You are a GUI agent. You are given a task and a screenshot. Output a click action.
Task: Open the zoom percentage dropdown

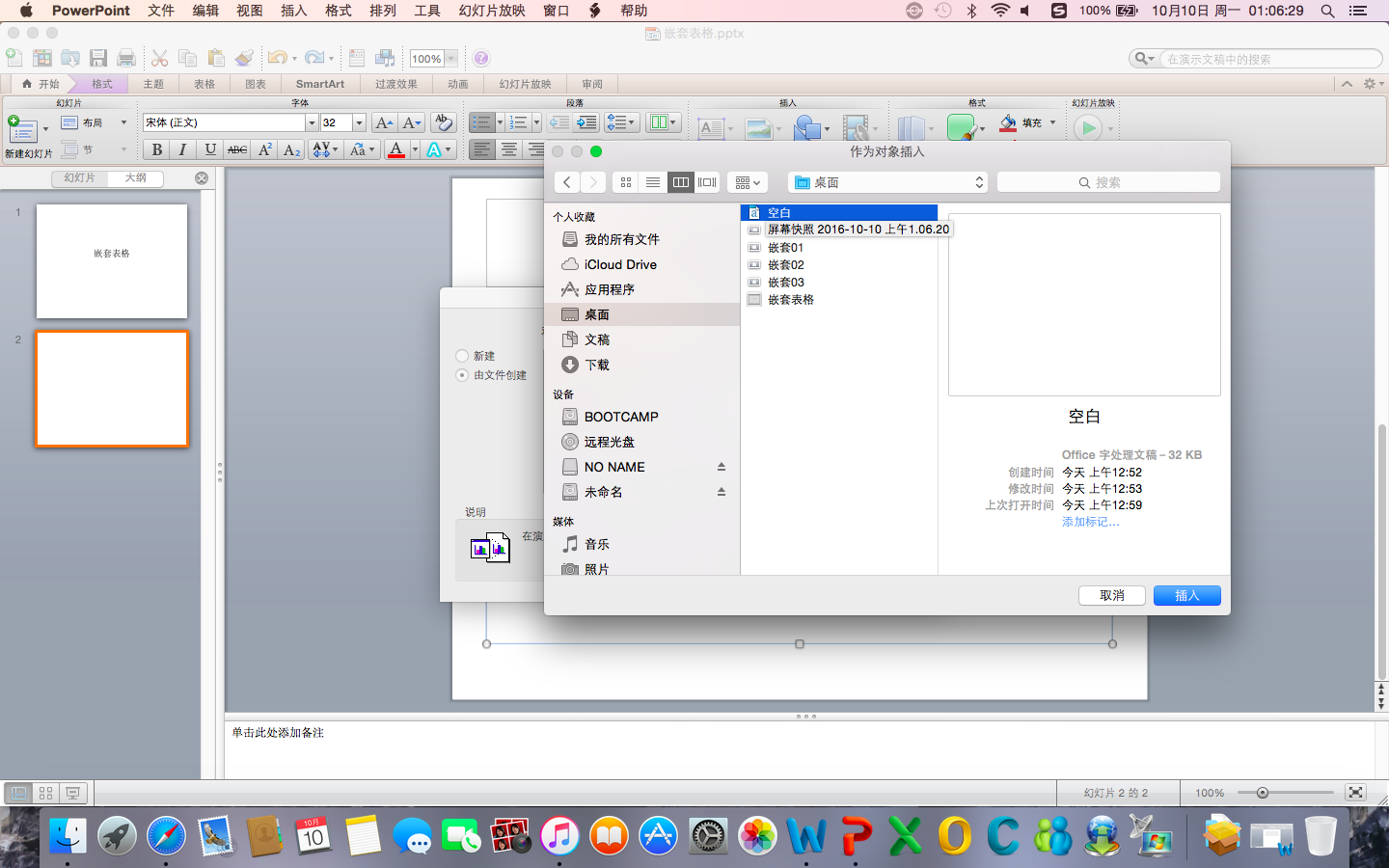pyautogui.click(x=450, y=59)
